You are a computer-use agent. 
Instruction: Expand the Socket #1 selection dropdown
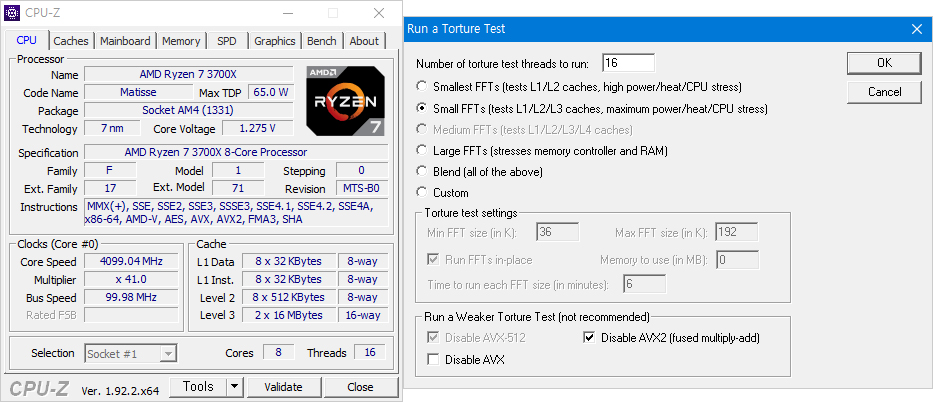(x=169, y=354)
